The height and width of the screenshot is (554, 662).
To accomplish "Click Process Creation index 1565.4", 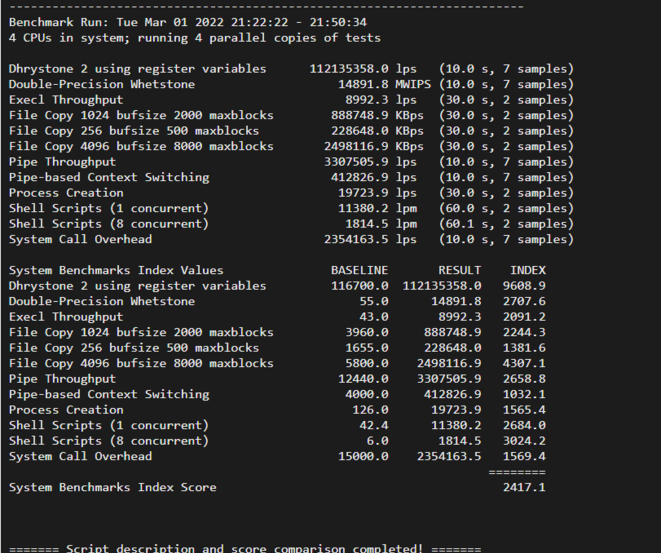I will coord(524,410).
